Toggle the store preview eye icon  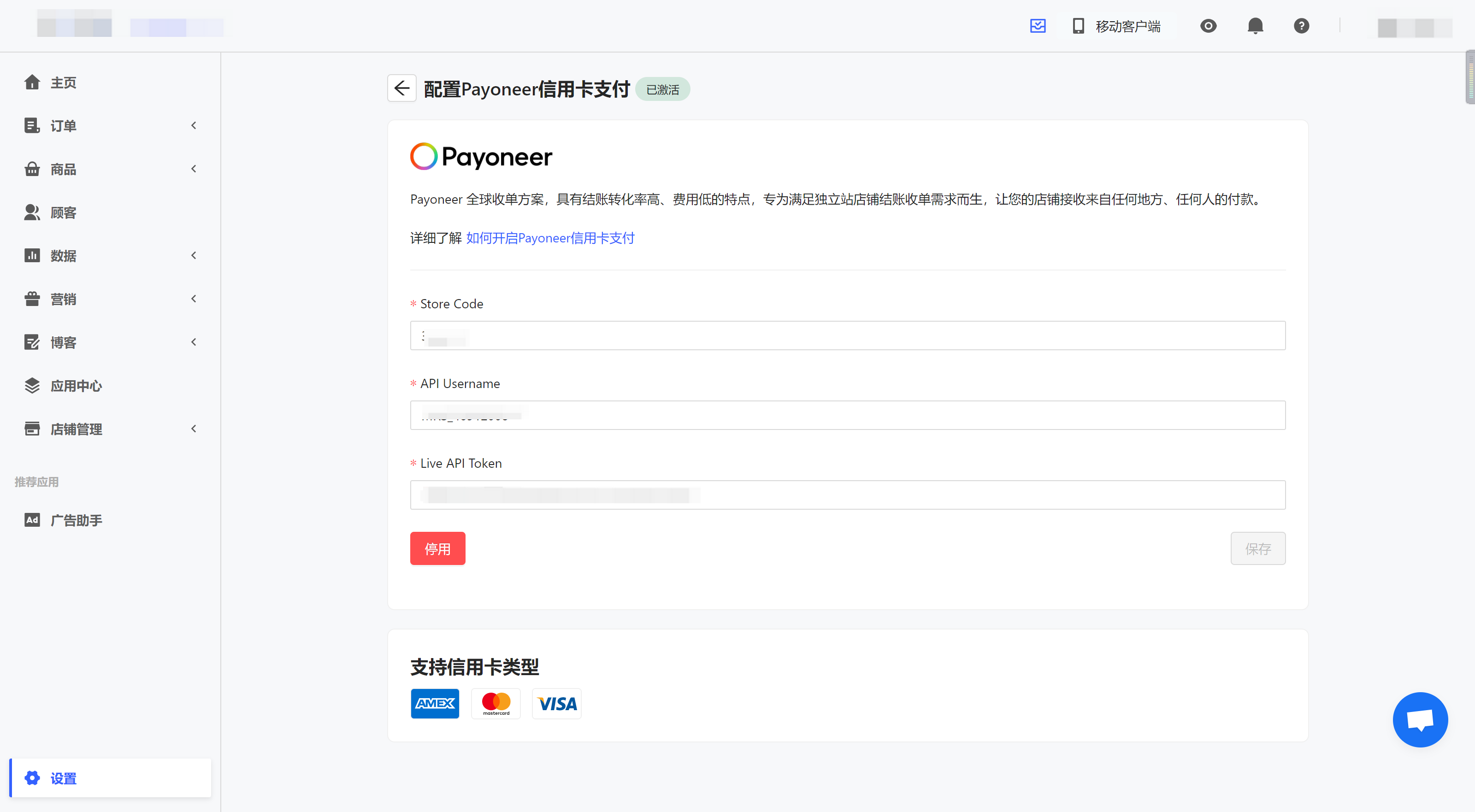pyautogui.click(x=1208, y=26)
